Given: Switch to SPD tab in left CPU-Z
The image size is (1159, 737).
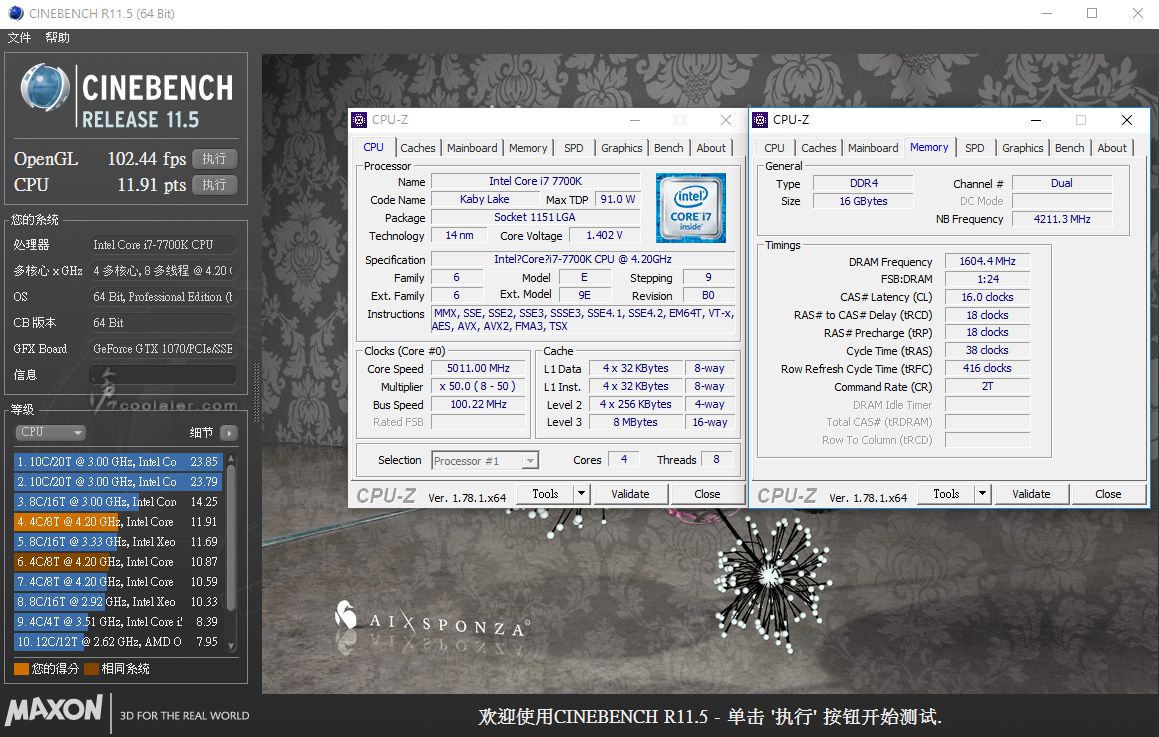Looking at the screenshot, I should 574,148.
